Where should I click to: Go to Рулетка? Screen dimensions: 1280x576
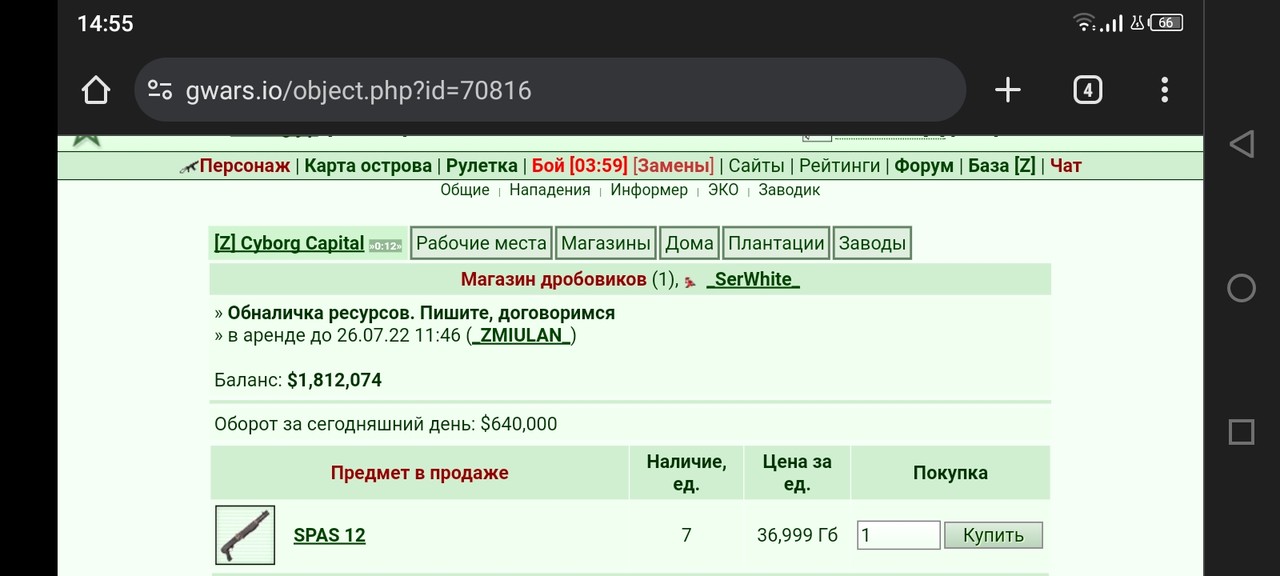click(x=482, y=166)
